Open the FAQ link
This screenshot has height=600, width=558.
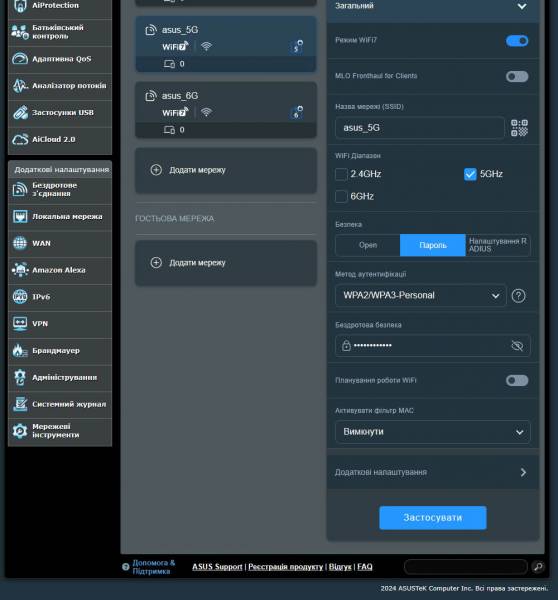(x=365, y=567)
